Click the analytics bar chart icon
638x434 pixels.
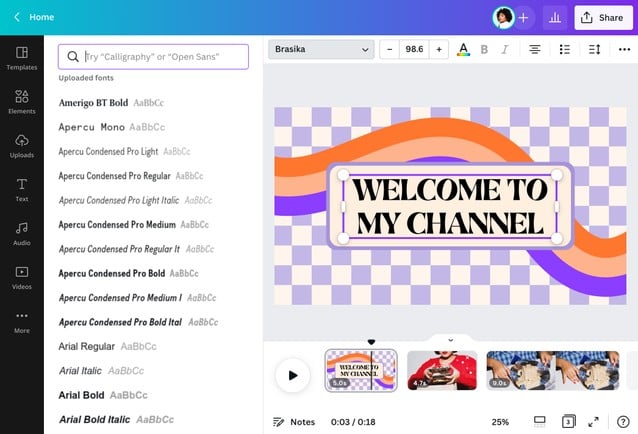555,17
